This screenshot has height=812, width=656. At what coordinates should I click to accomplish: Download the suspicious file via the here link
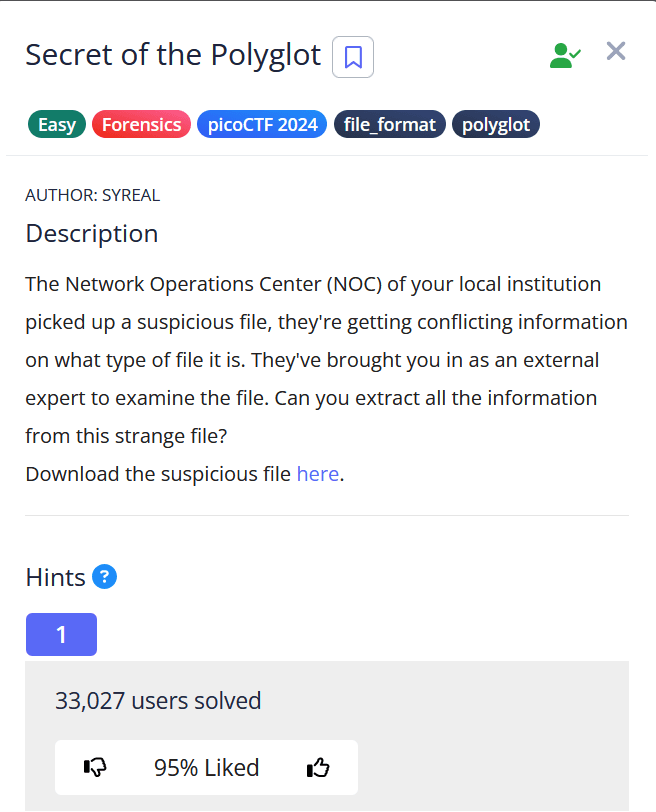coord(317,474)
